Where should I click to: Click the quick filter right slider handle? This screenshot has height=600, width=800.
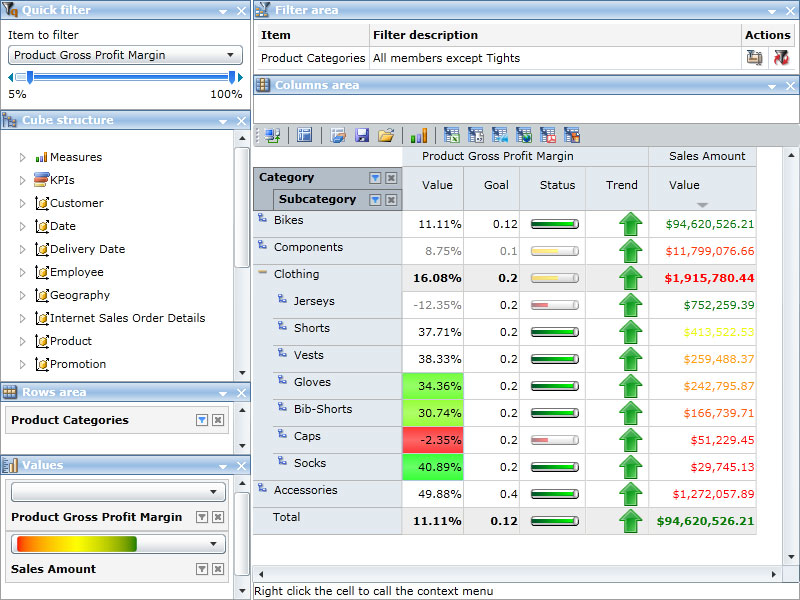(232, 78)
